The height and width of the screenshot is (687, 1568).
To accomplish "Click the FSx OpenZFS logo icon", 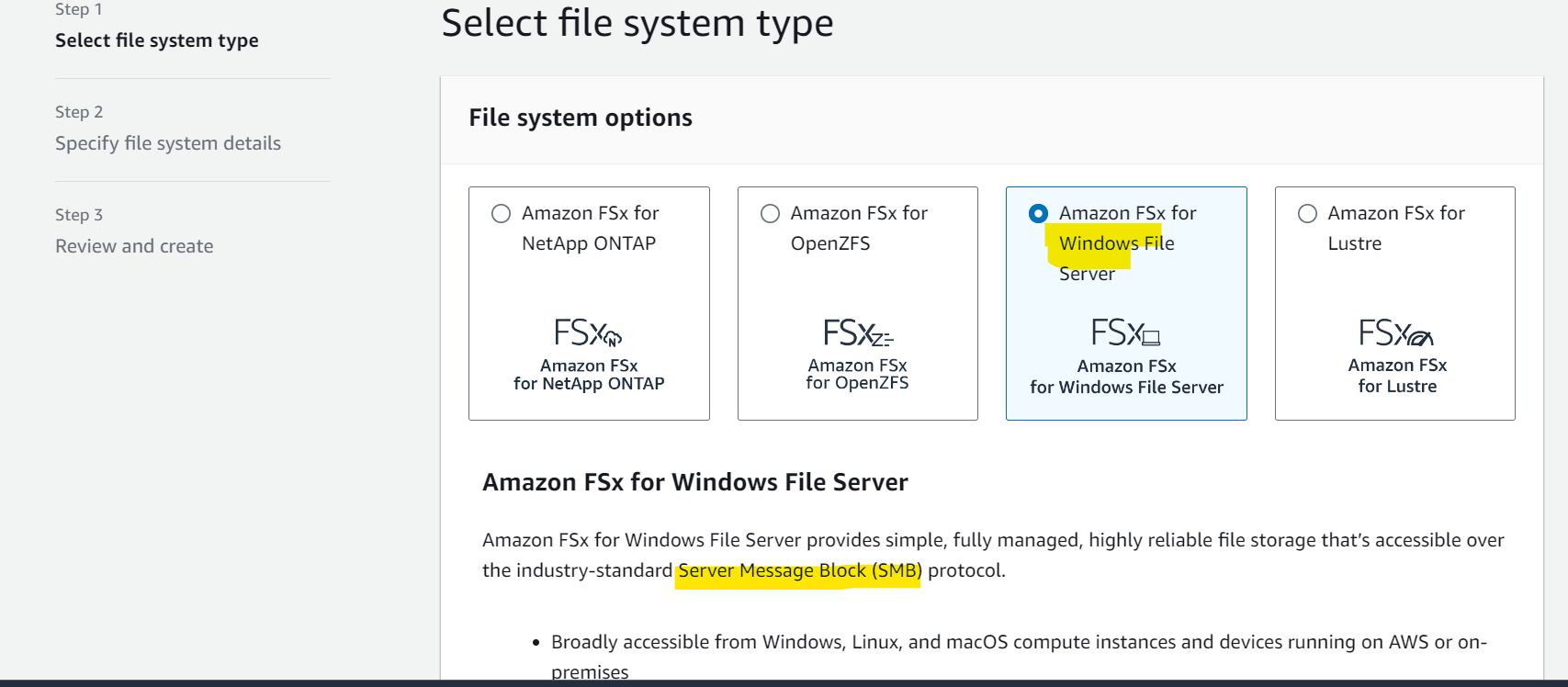I will [x=858, y=332].
